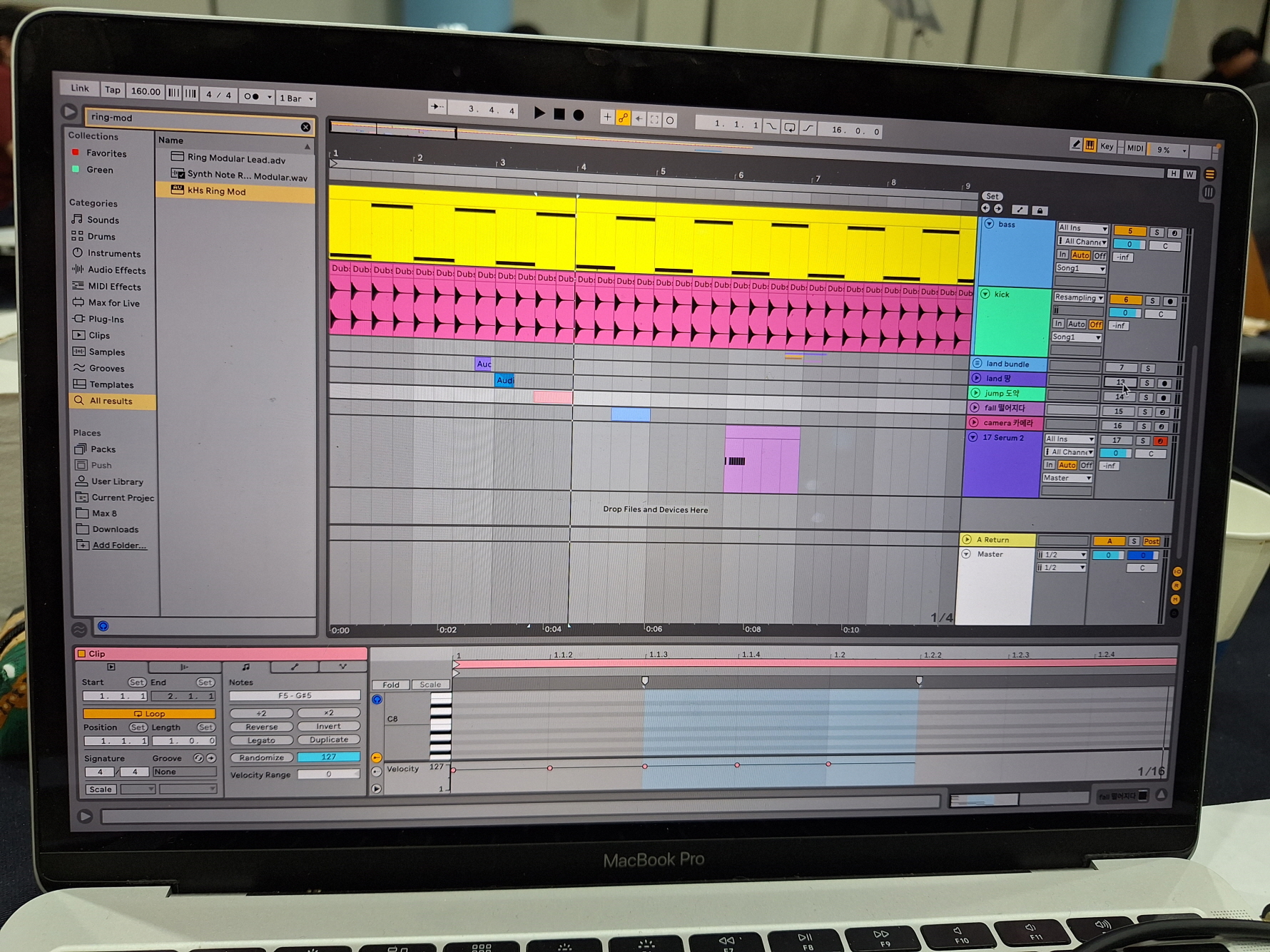Toggle the Post button on A Return
The image size is (1270, 952).
[x=1151, y=541]
